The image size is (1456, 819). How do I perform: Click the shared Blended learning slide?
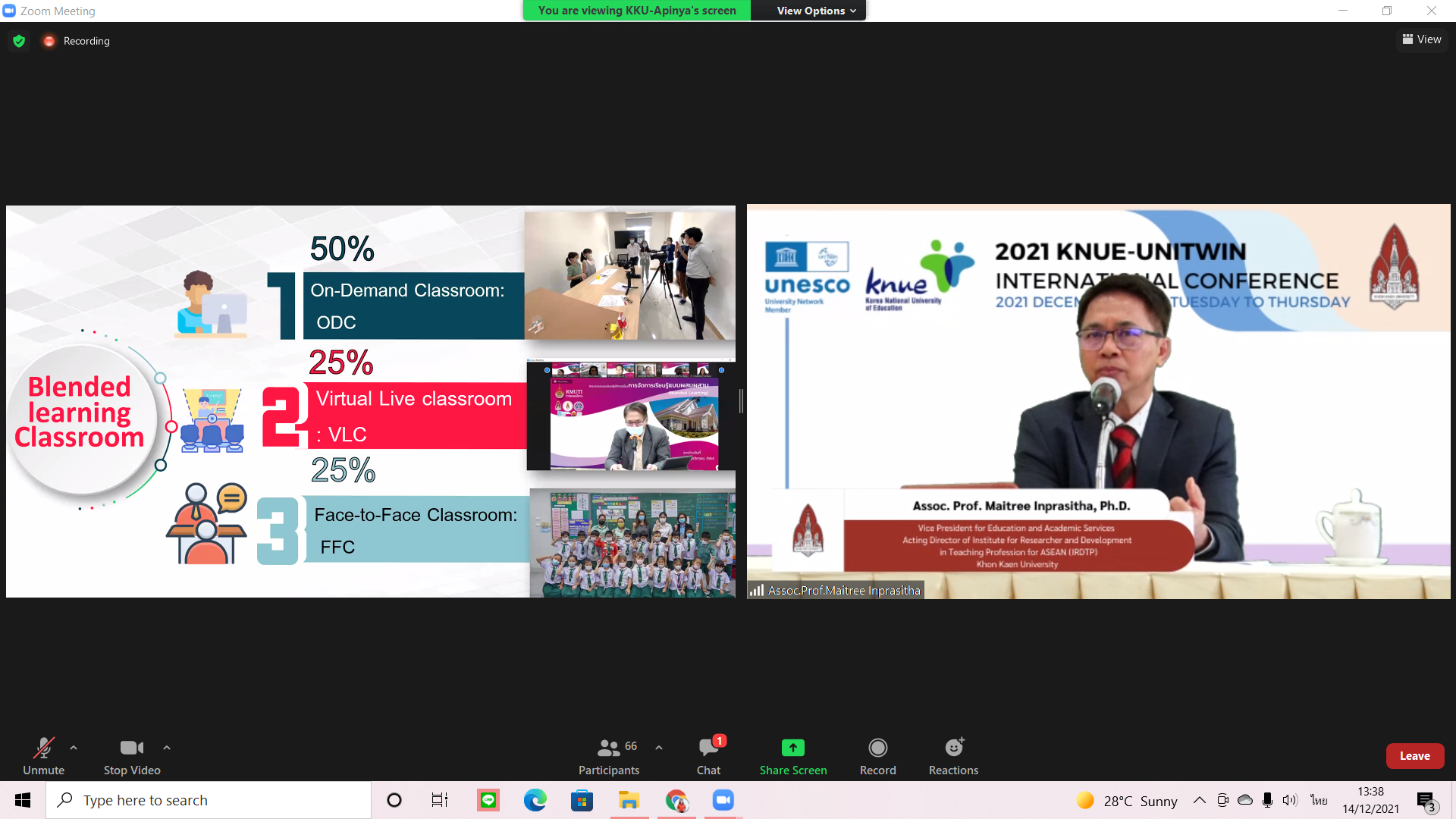pos(371,401)
